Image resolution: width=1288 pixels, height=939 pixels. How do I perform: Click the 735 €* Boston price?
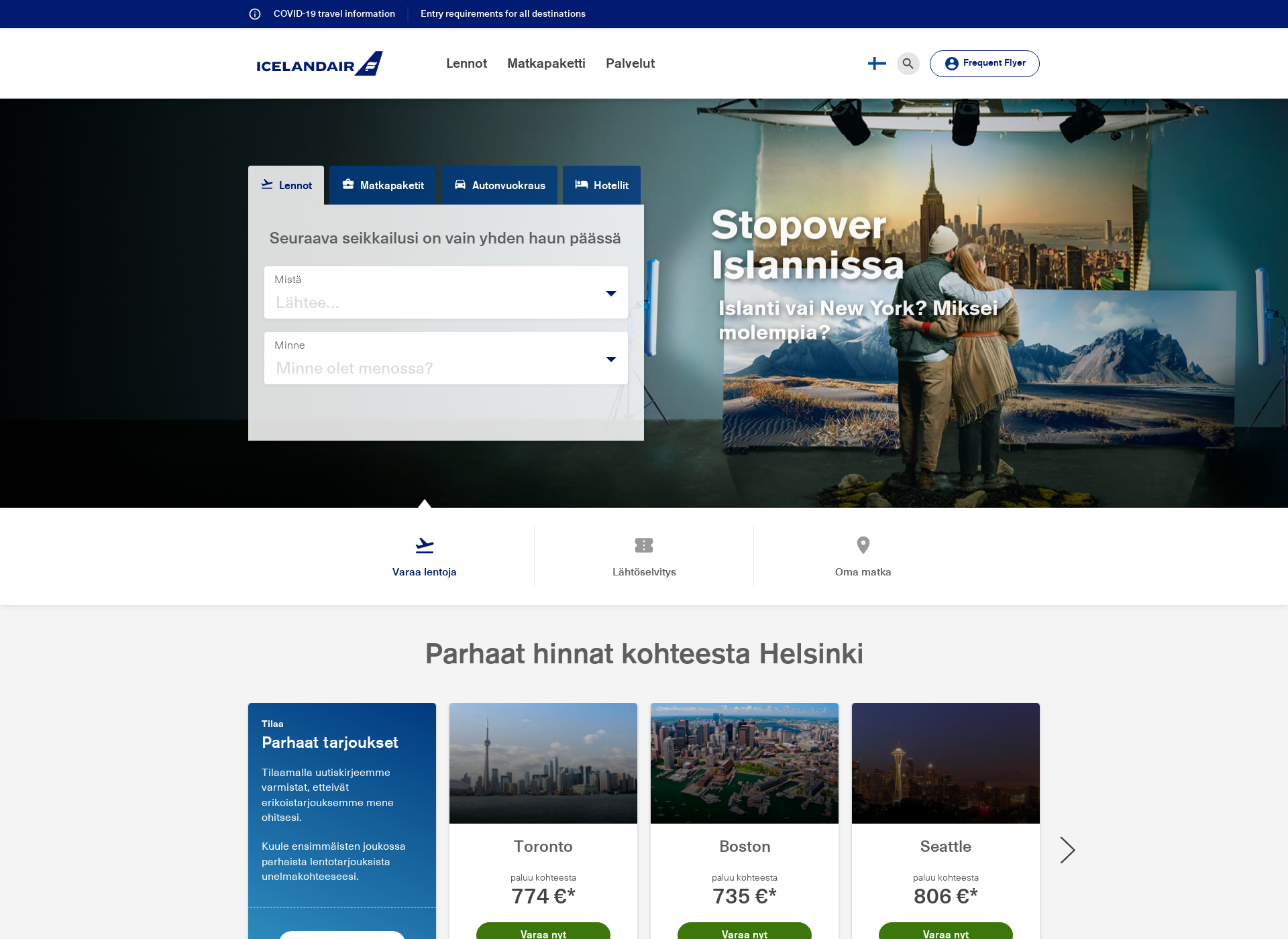745,896
